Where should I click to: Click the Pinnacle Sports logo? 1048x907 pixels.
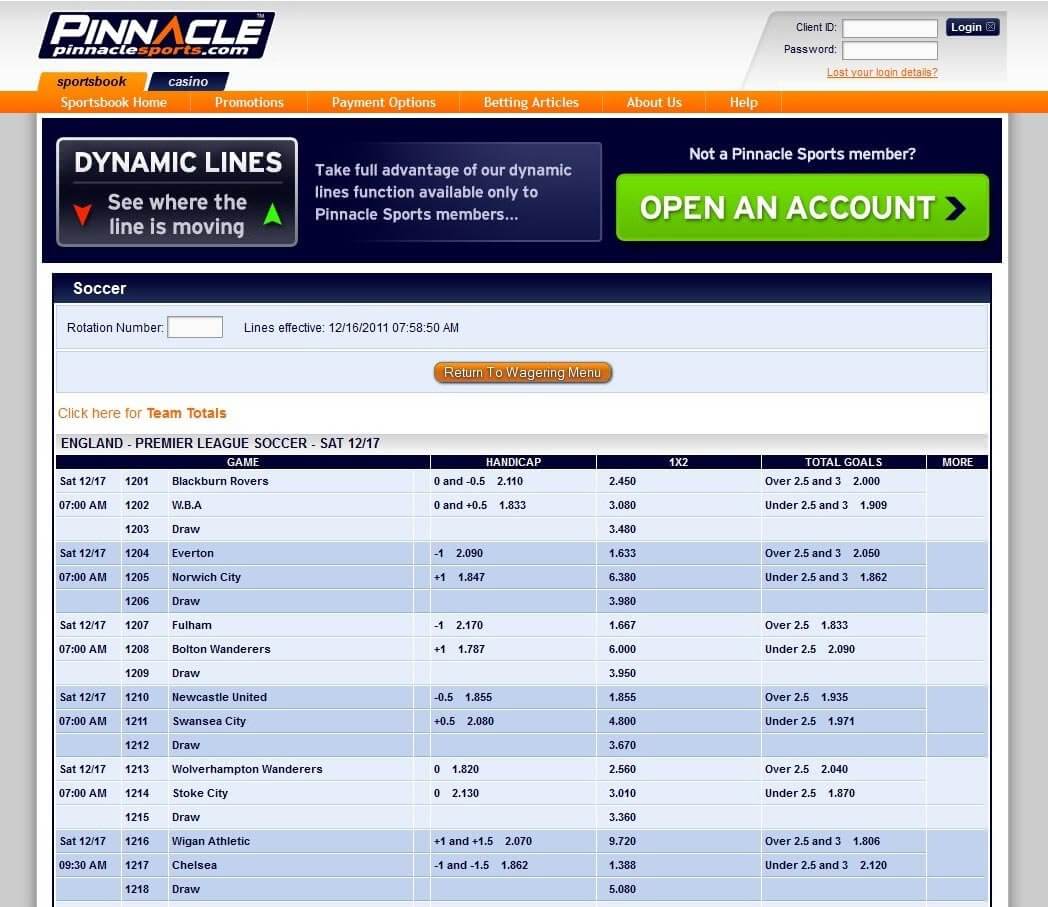click(x=156, y=35)
